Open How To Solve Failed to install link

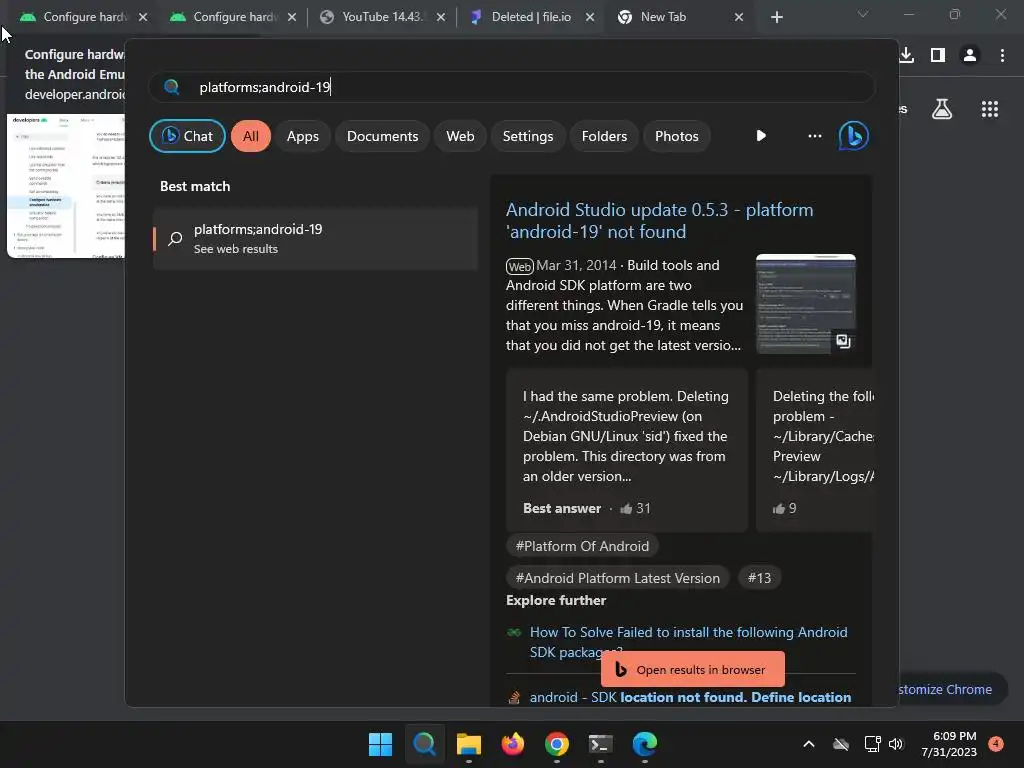point(688,642)
